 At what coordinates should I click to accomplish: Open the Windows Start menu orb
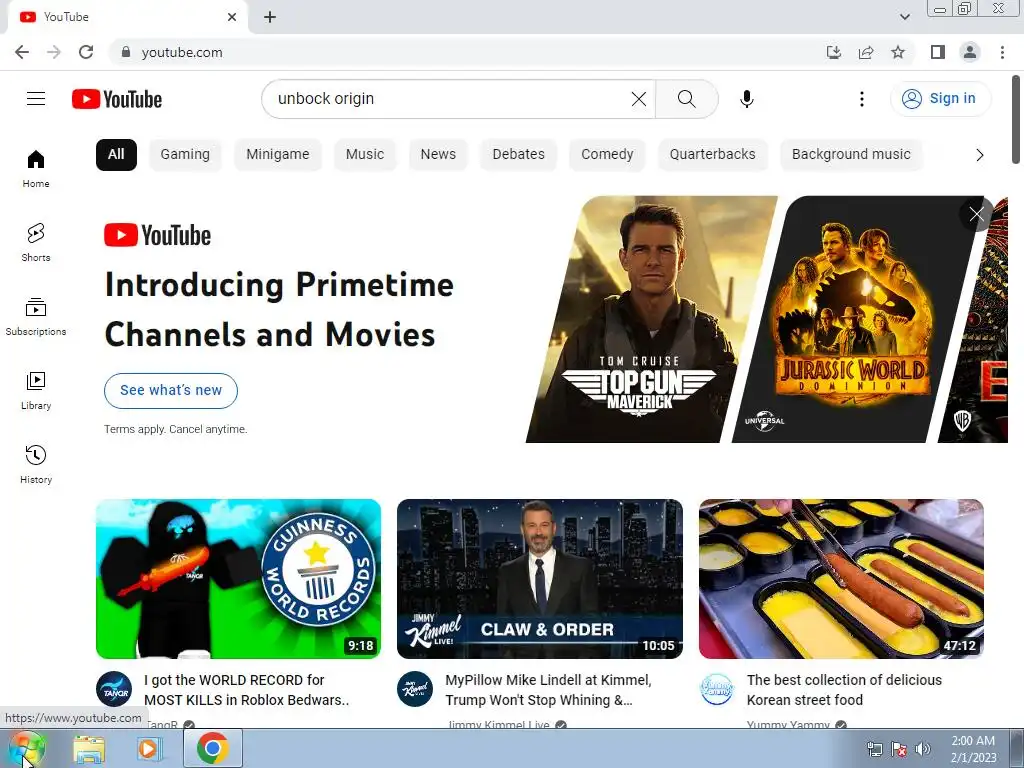pos(26,749)
